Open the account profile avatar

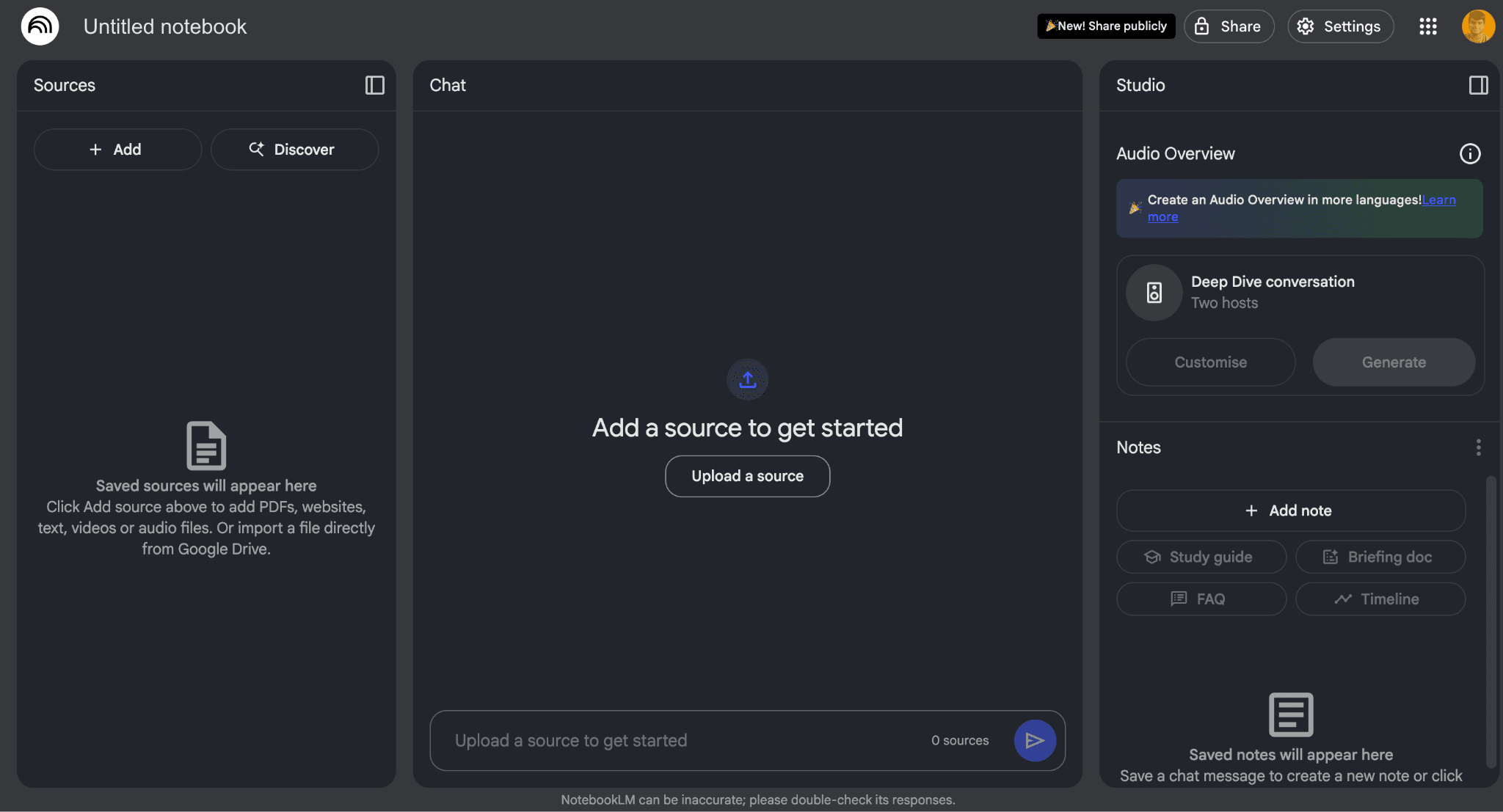[x=1477, y=26]
